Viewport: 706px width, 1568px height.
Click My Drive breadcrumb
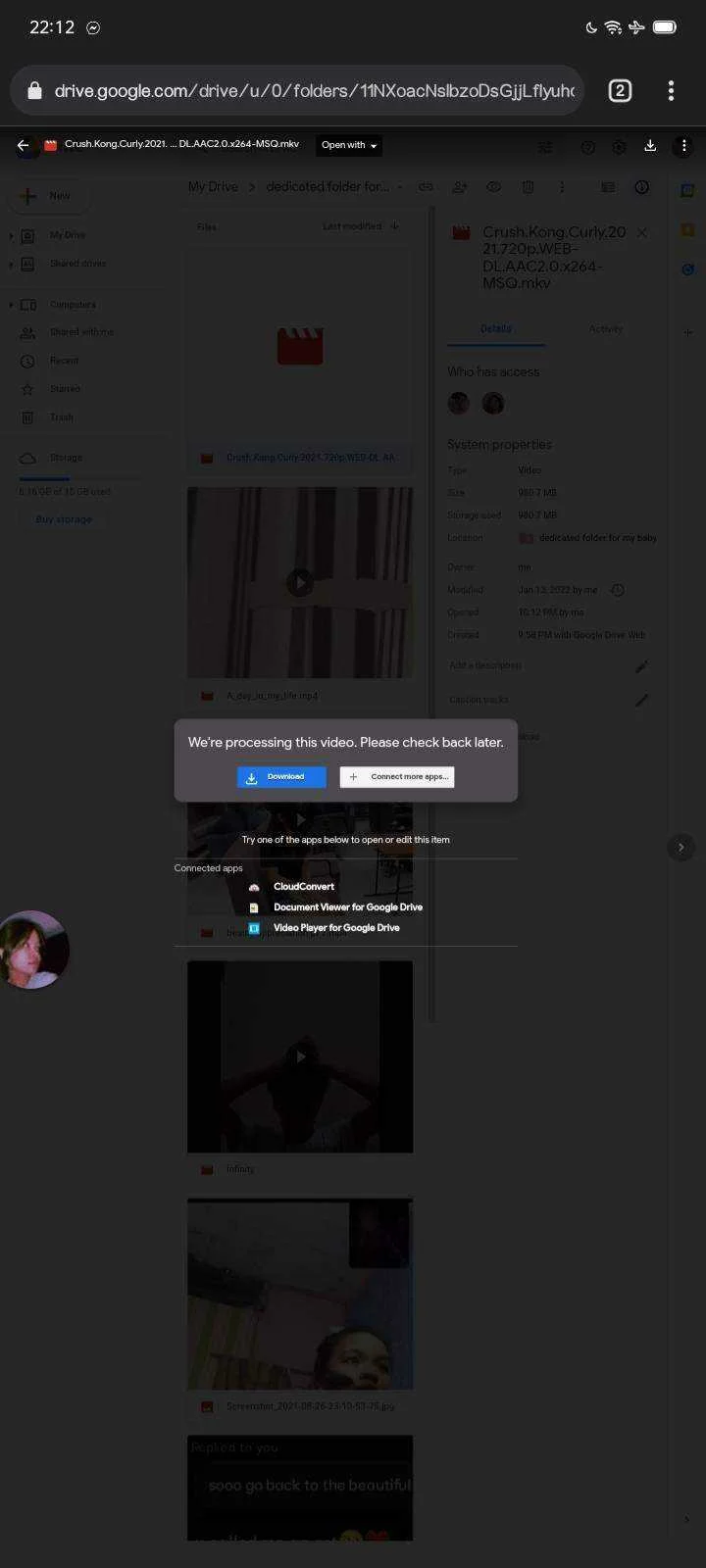tap(213, 186)
